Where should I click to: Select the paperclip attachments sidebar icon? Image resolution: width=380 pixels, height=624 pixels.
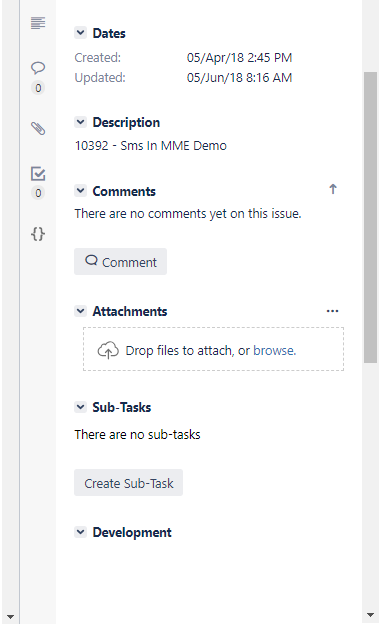pyautogui.click(x=38, y=128)
